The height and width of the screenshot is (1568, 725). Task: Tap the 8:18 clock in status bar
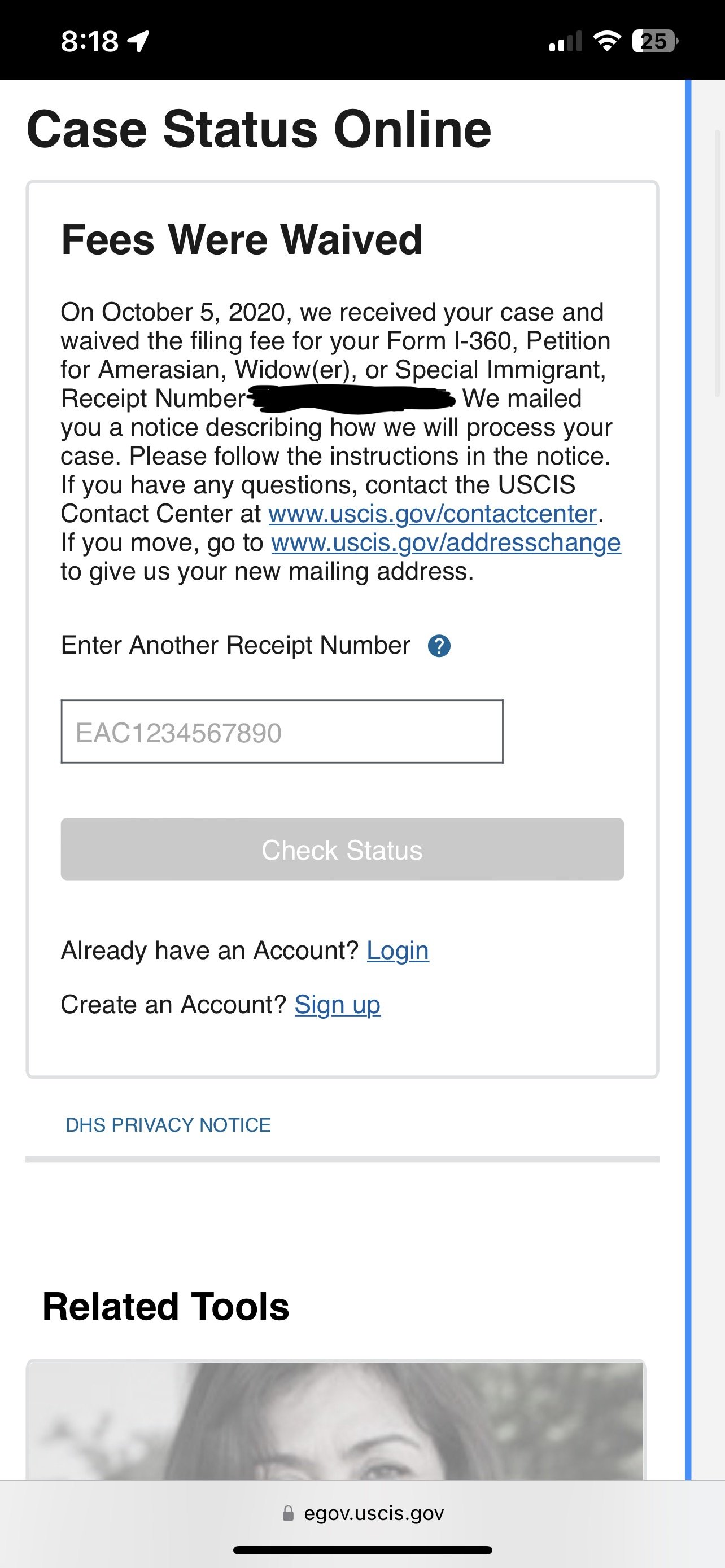click(x=89, y=41)
